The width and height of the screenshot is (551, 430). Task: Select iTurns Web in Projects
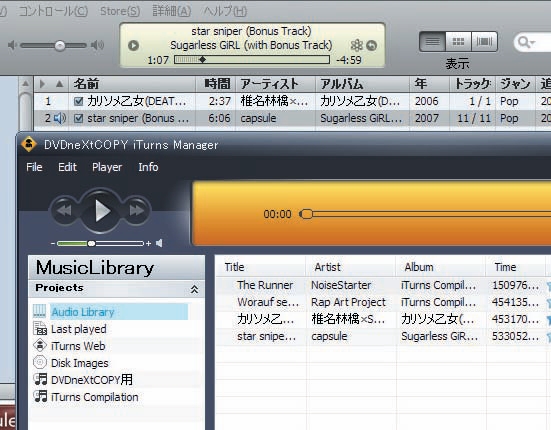click(x=78, y=346)
